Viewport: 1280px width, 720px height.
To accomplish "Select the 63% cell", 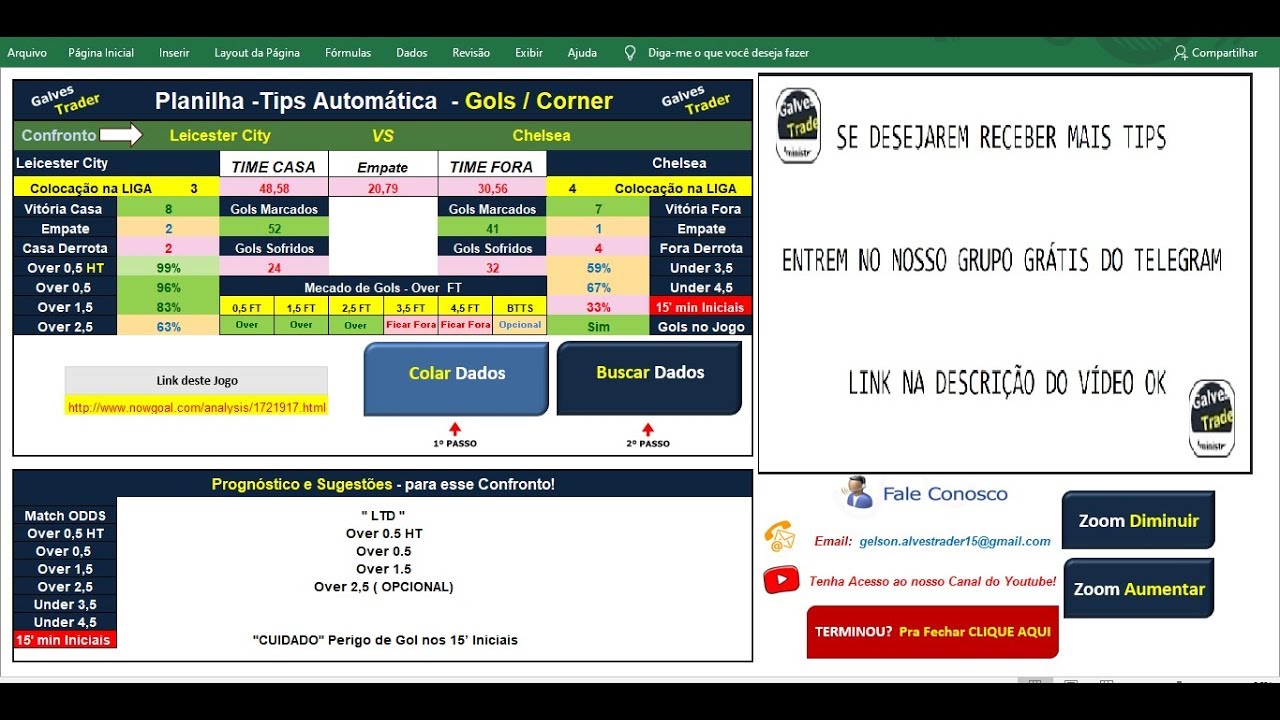I will (x=168, y=327).
